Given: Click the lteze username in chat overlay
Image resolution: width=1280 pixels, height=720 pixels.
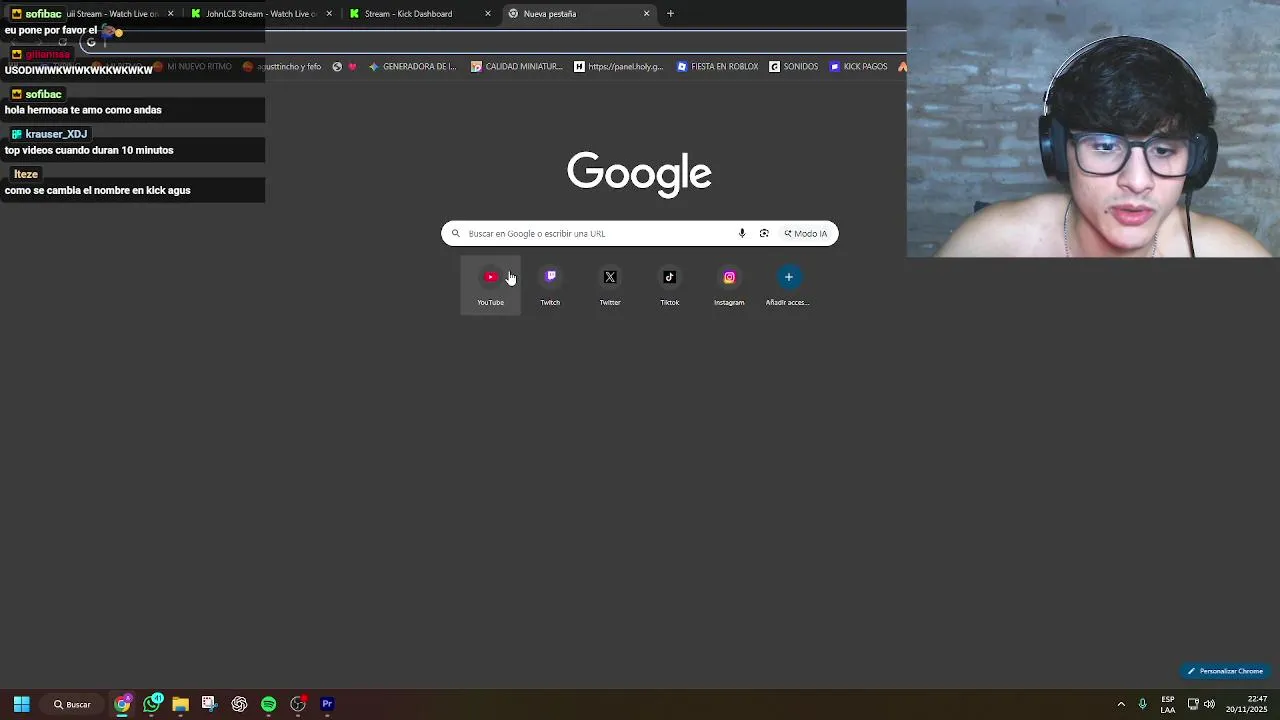Looking at the screenshot, I should (26, 174).
